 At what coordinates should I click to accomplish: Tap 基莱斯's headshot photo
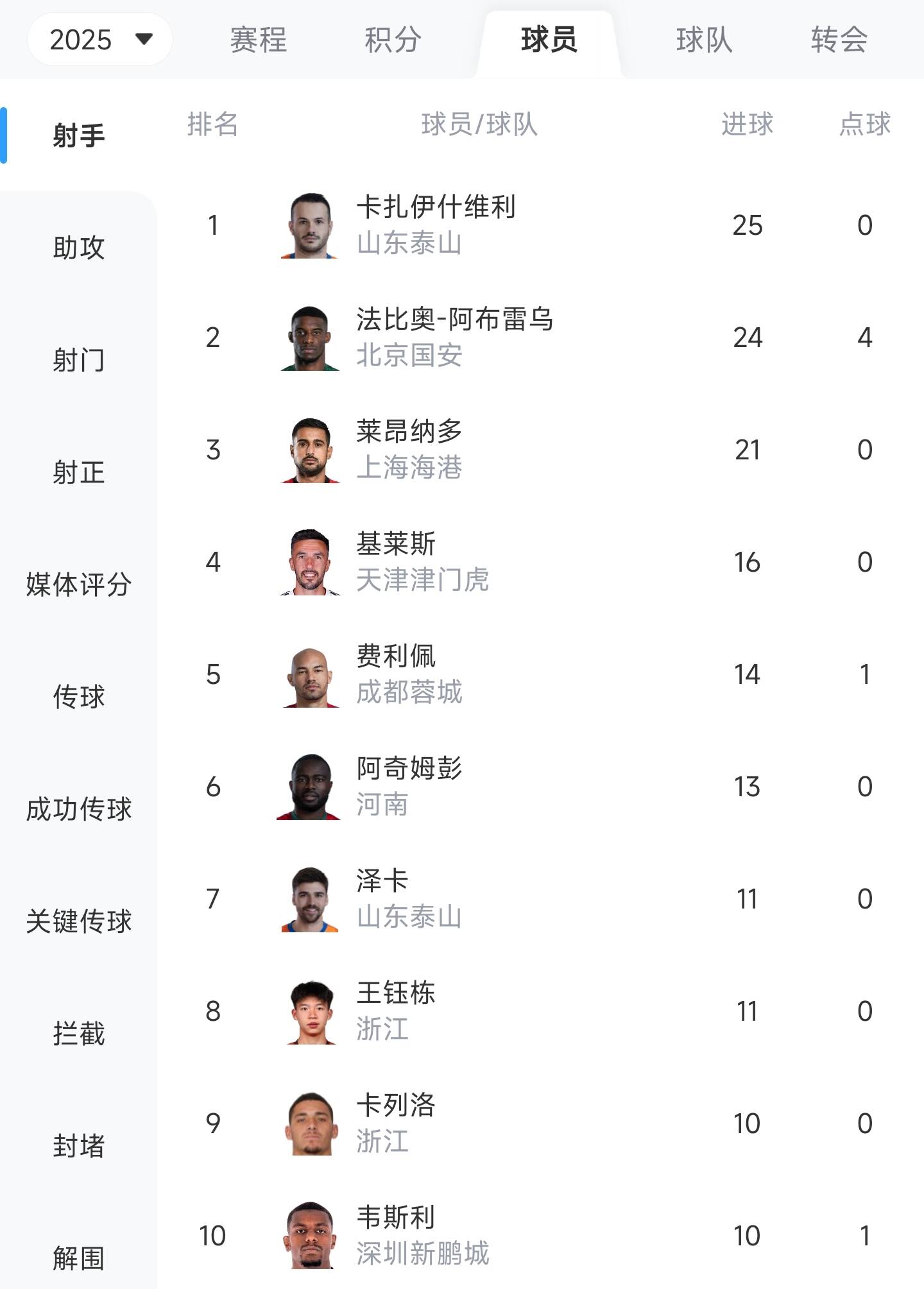[310, 563]
